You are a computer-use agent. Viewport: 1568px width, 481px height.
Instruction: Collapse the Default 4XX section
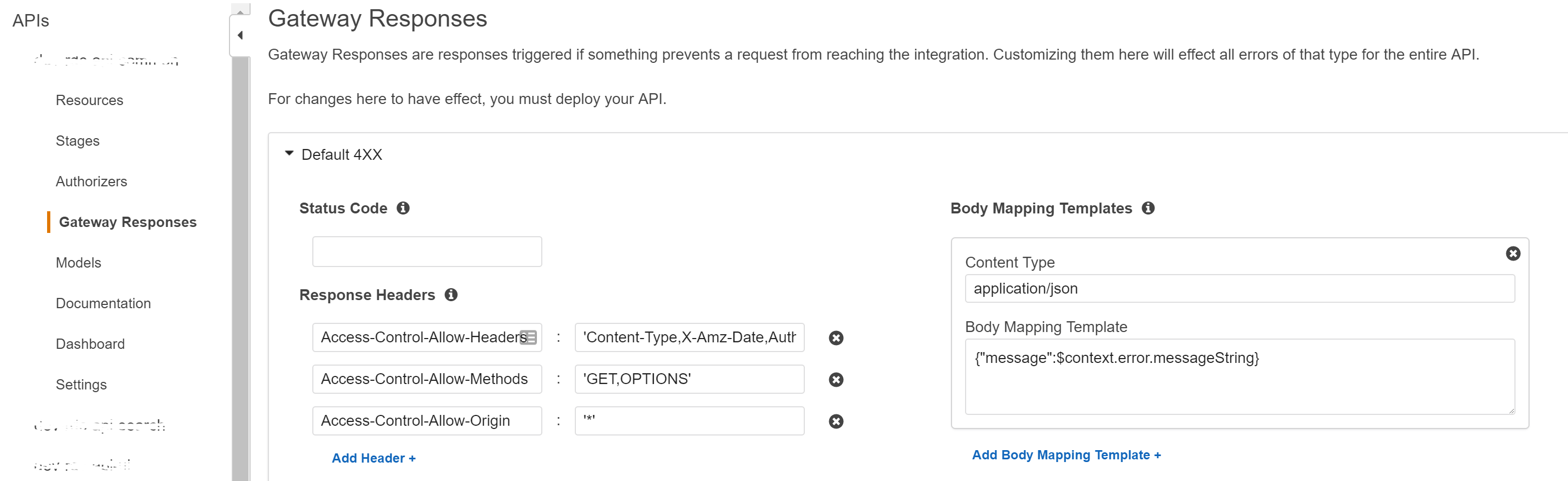[x=289, y=154]
